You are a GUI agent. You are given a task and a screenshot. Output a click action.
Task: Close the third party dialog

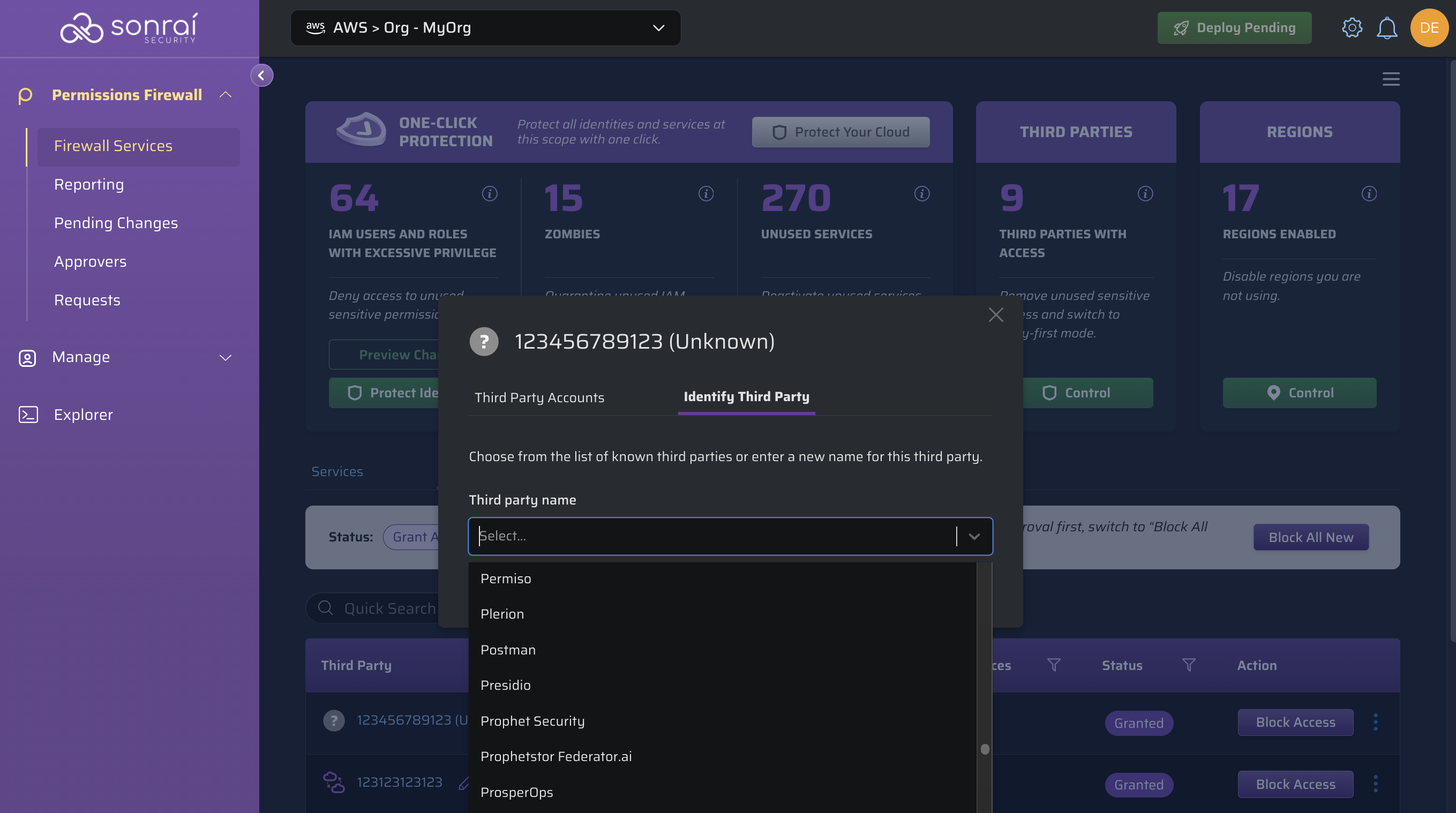(996, 315)
